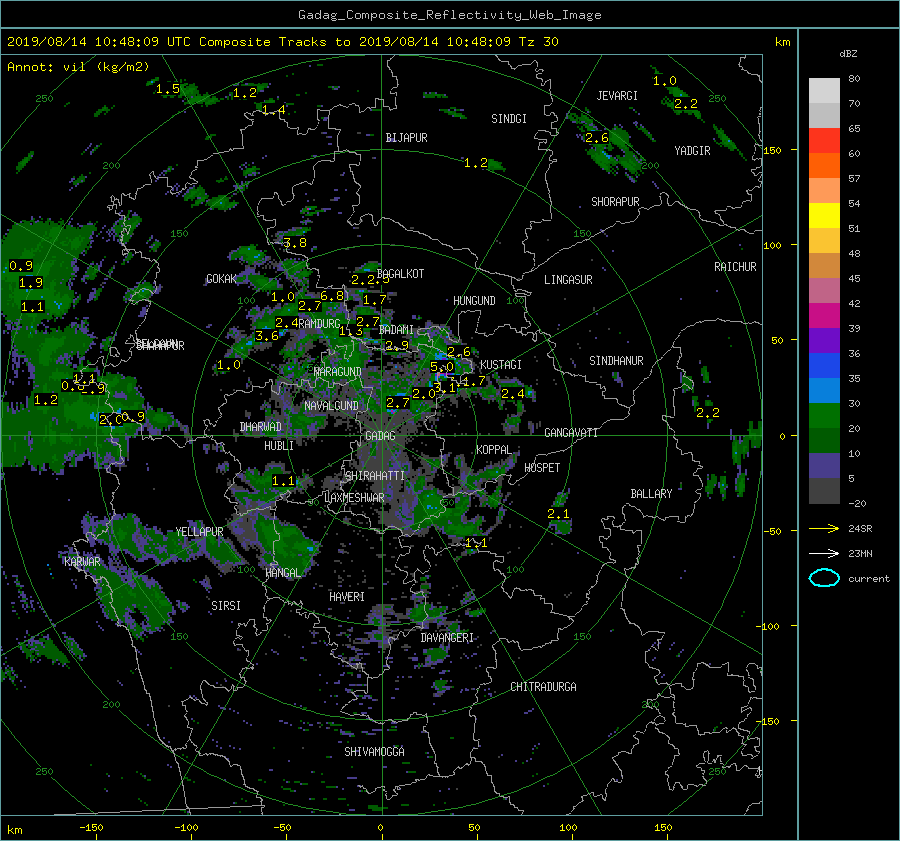Click the SINDHANUR city label
Viewport: 900px width, 841px height.
616,361
